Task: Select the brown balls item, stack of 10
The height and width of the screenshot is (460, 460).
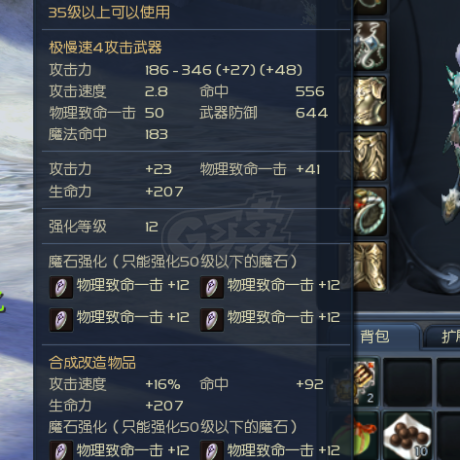Action: coord(407,435)
